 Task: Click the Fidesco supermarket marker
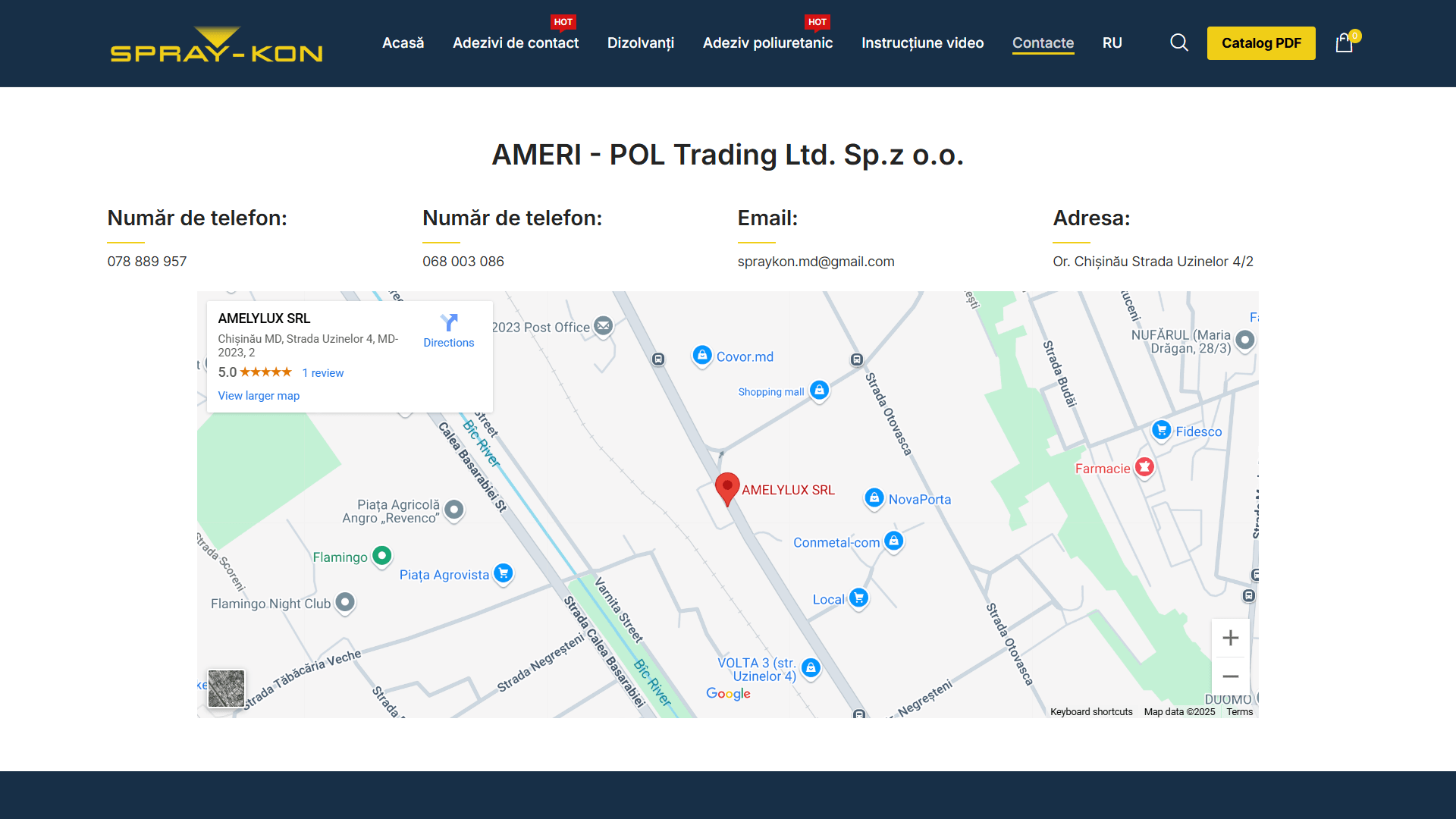coord(1162,431)
